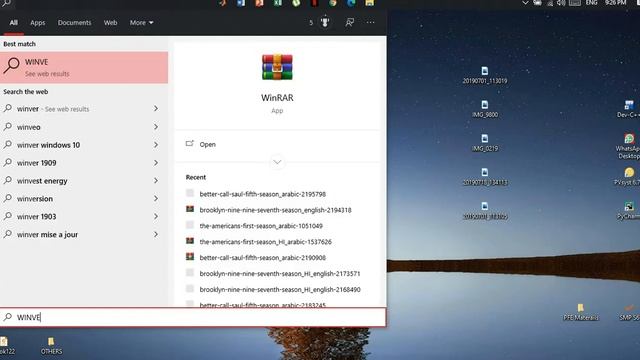This screenshot has width=640, height=360.
Task: Switch to the Documents search tab
Action: [x=74, y=23]
